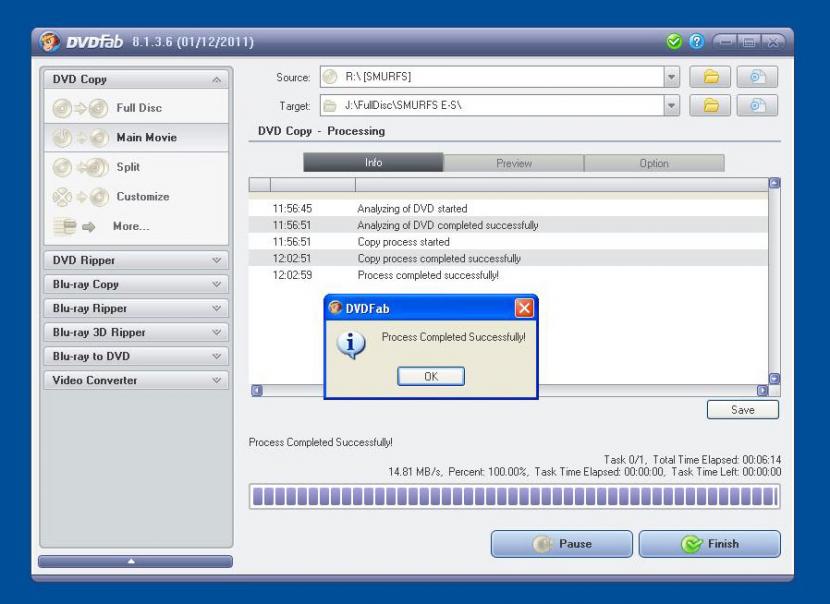Expand the Blu-ray Ripper section

coord(216,308)
